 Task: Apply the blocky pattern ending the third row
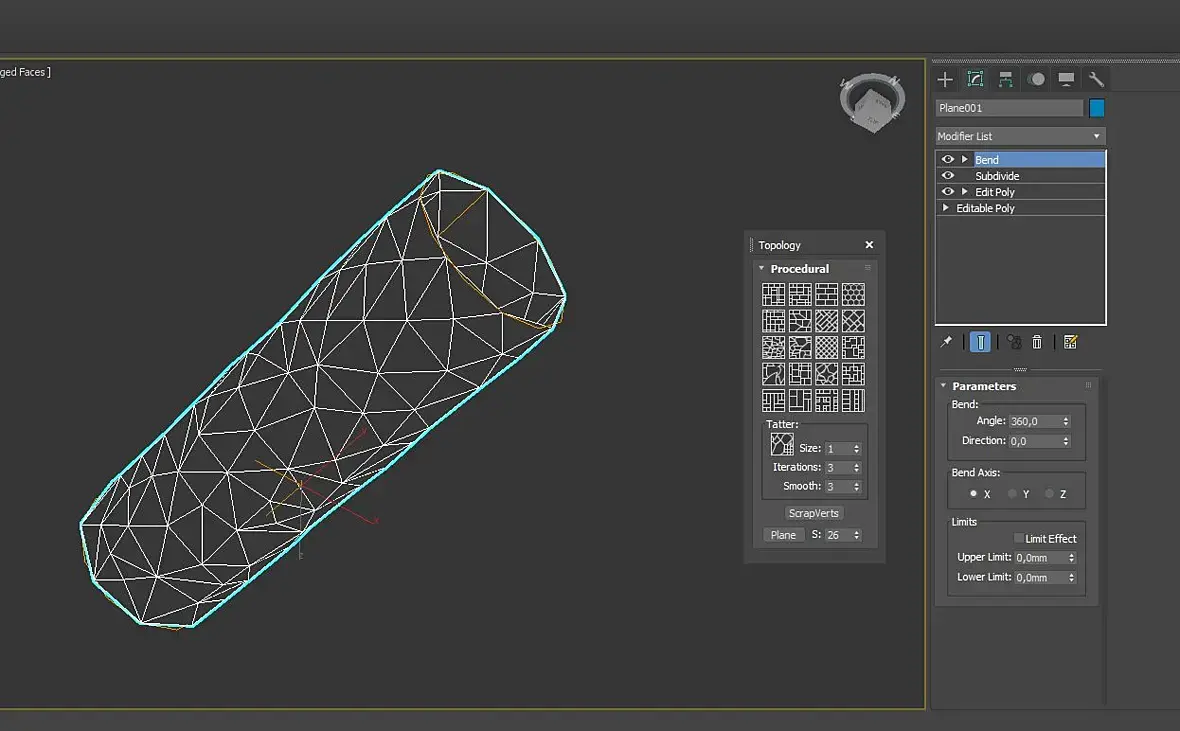coord(853,347)
